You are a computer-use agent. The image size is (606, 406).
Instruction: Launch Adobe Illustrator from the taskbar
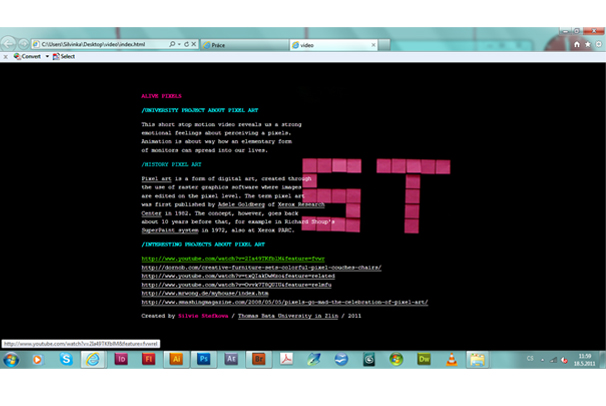pyautogui.click(x=176, y=359)
